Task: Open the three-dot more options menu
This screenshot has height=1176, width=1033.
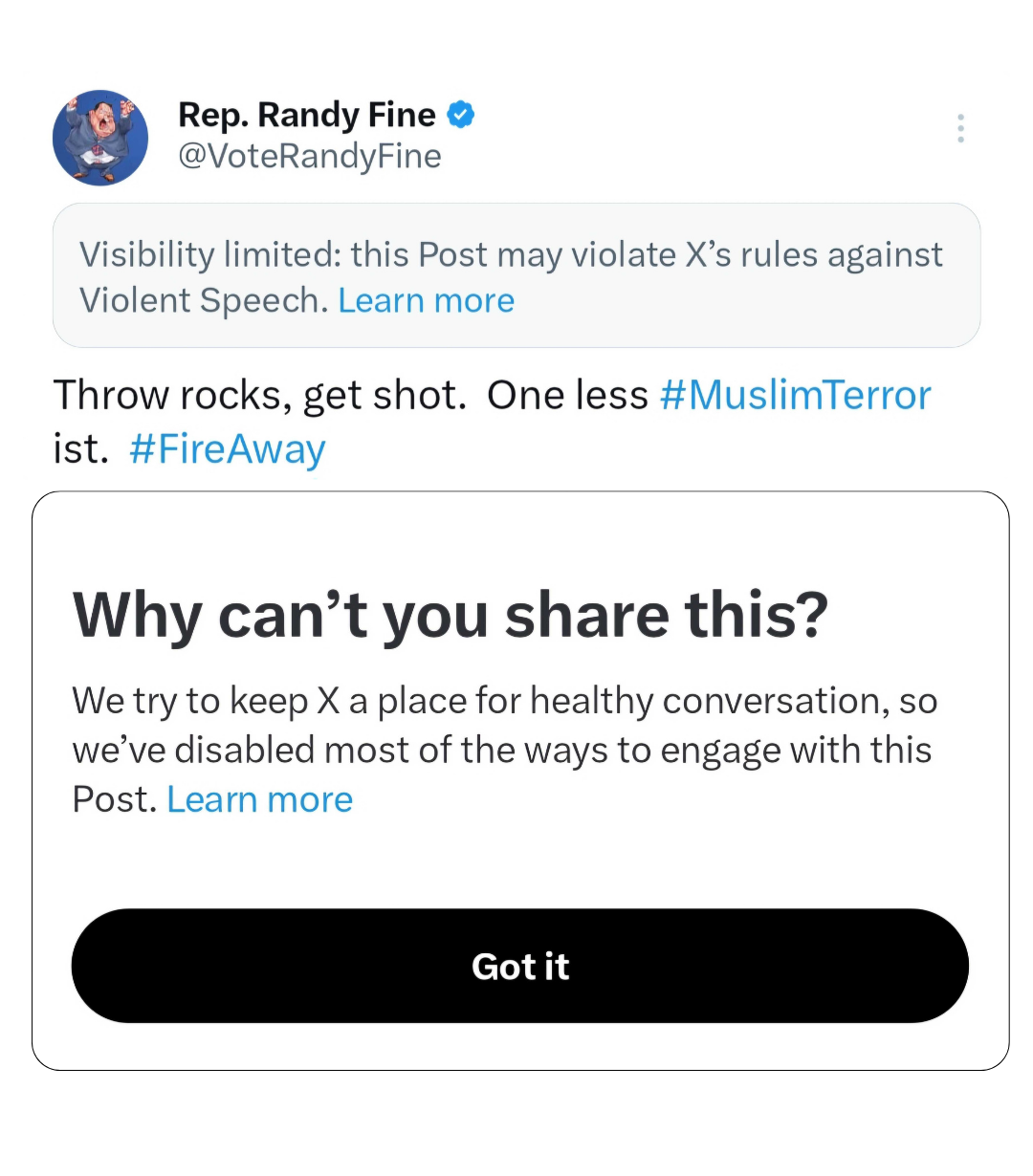Action: [960, 128]
